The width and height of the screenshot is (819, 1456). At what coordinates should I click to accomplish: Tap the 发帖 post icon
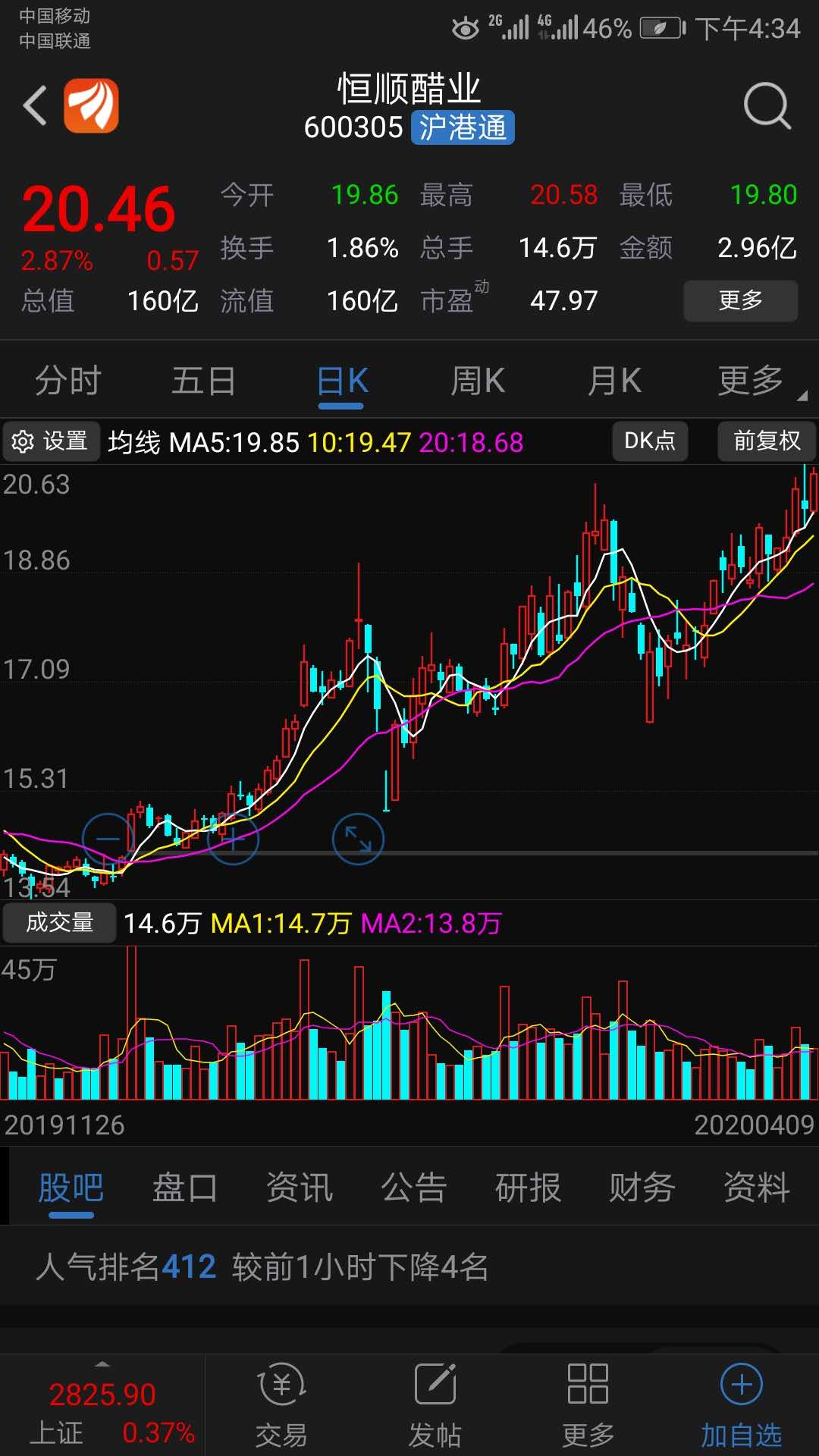pyautogui.click(x=435, y=1404)
